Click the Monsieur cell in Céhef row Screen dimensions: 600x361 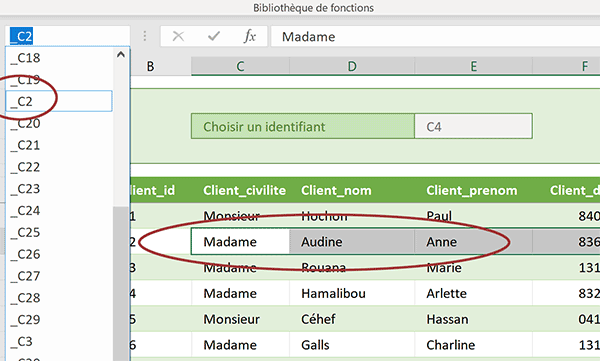(x=240, y=319)
